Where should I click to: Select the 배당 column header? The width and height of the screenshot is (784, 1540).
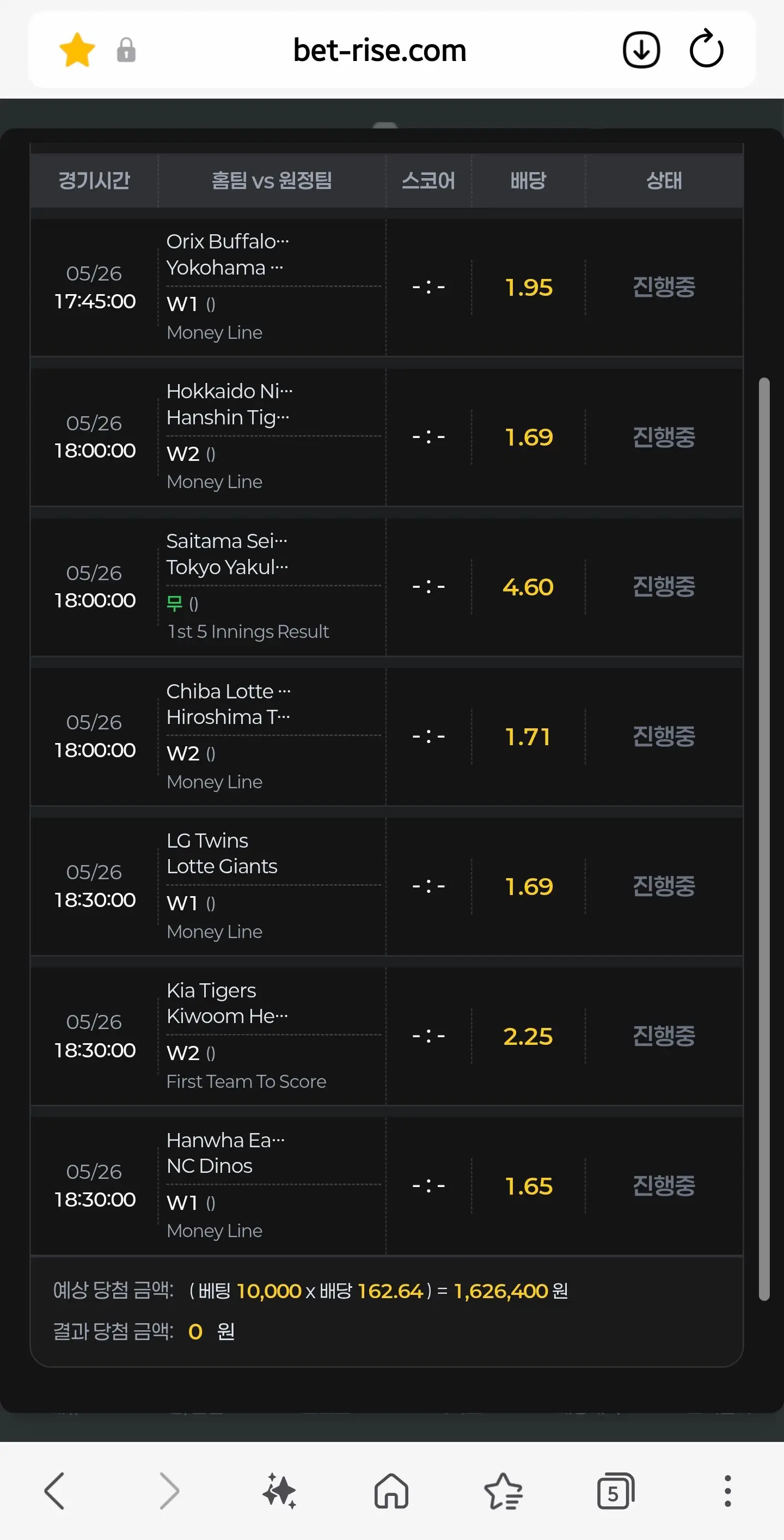click(x=528, y=180)
